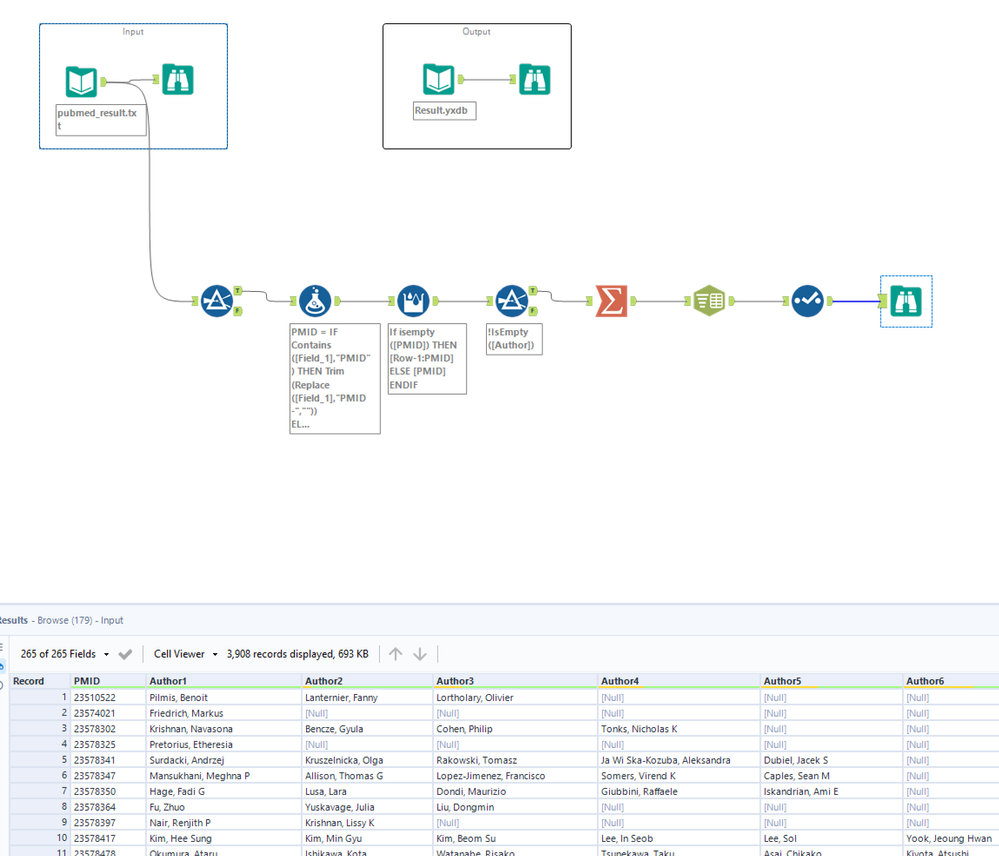The width and height of the screenshot is (999, 856).
Task: Click record number 5 row header
Action: tap(40, 760)
